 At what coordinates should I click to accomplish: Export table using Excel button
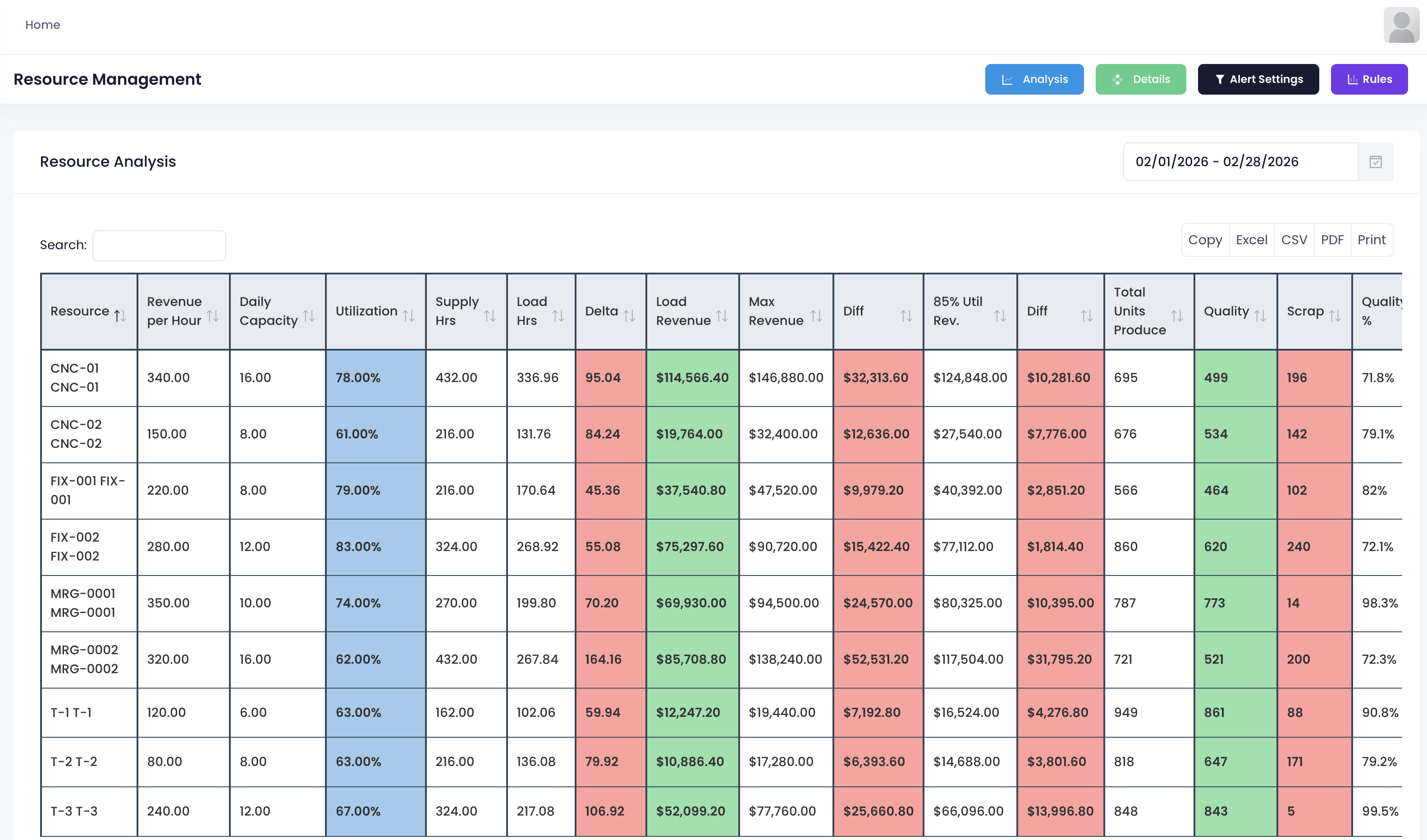(x=1251, y=240)
